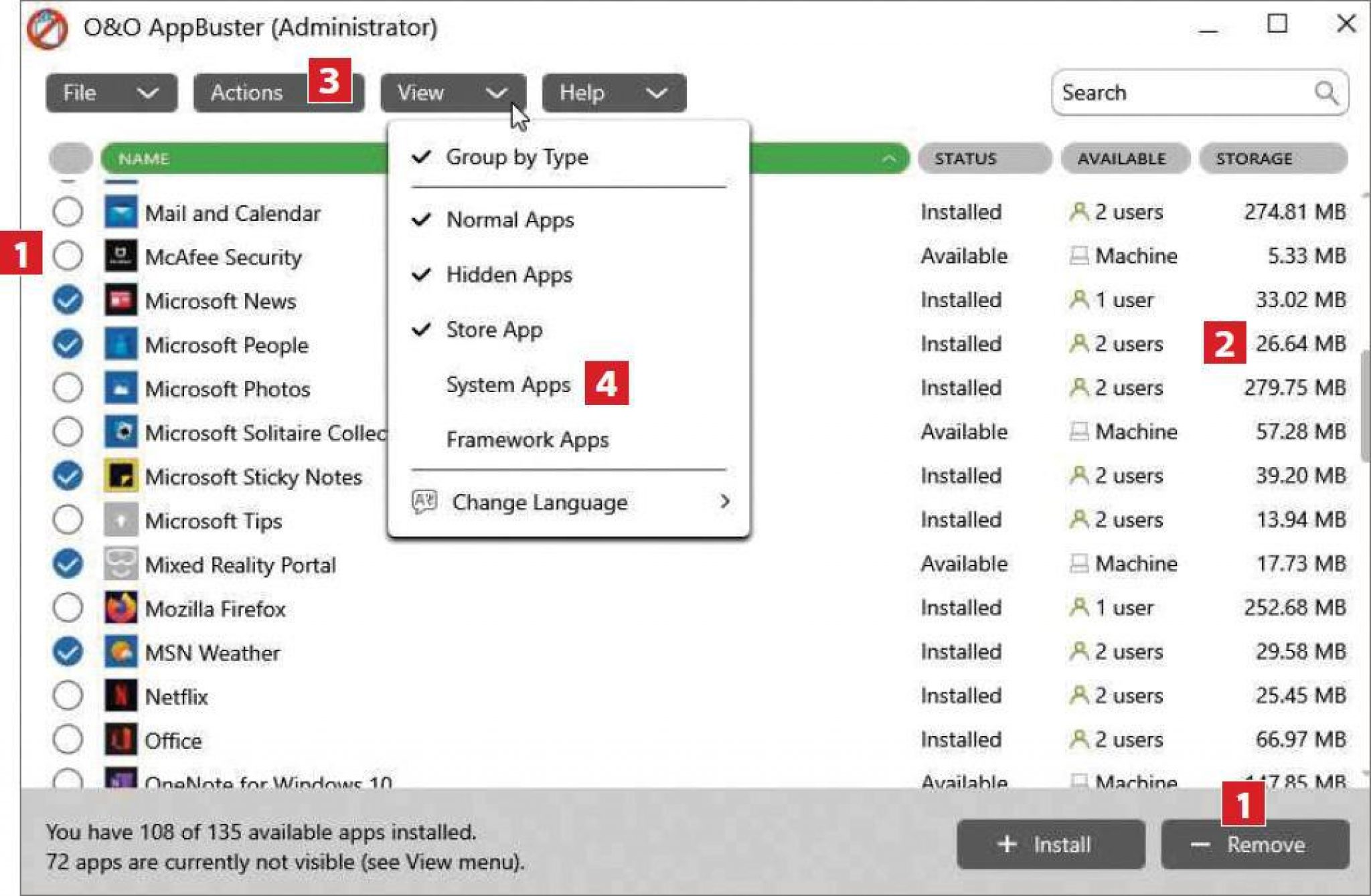
Task: Click the Microsoft Photos app icon
Action: point(121,388)
